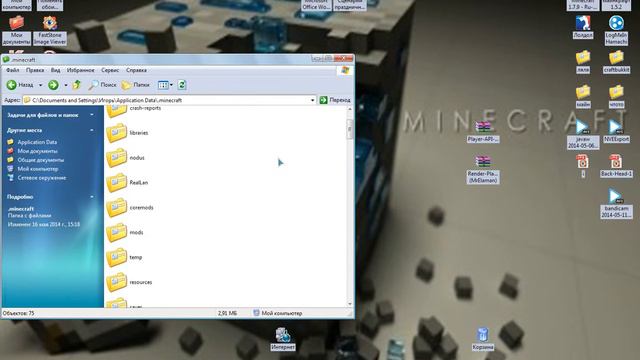Screen dimensions: 640x360
Task: Open the Справка menu
Action: 136,70
